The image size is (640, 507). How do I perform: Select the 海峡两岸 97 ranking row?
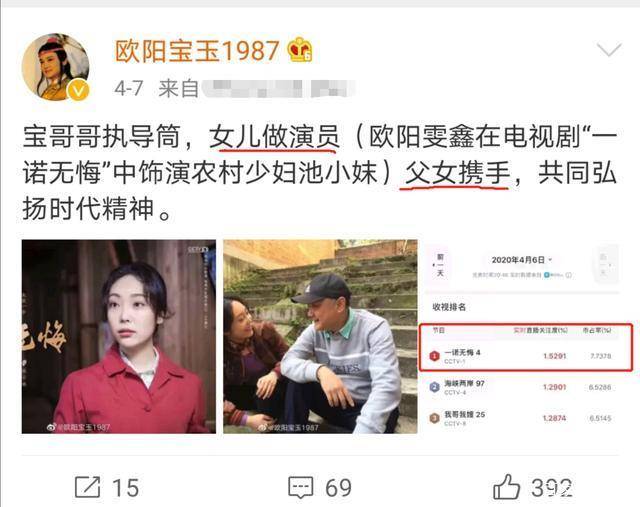click(x=522, y=387)
